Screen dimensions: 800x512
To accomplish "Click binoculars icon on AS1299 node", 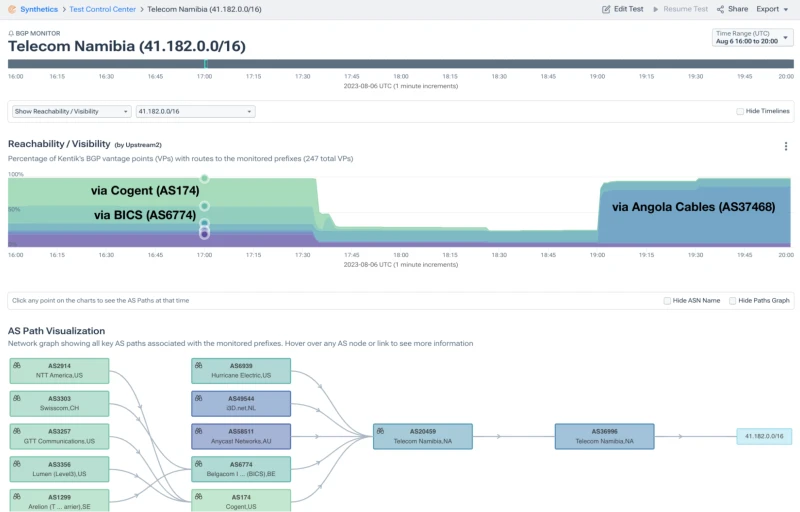I will click(x=17, y=497).
